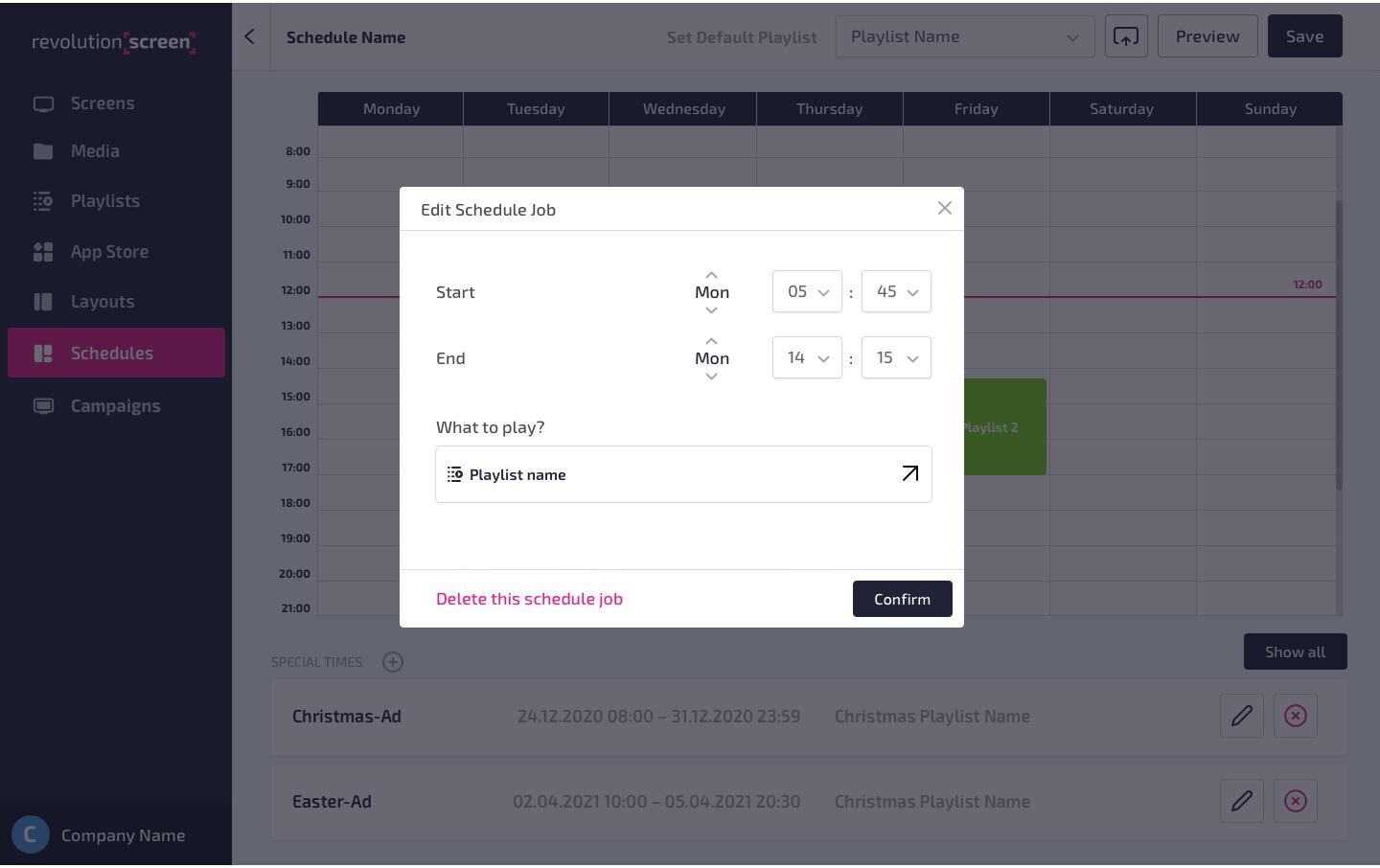Click the green Playlist 2 schedule block
This screenshot has height=868, width=1380.
point(1004,427)
